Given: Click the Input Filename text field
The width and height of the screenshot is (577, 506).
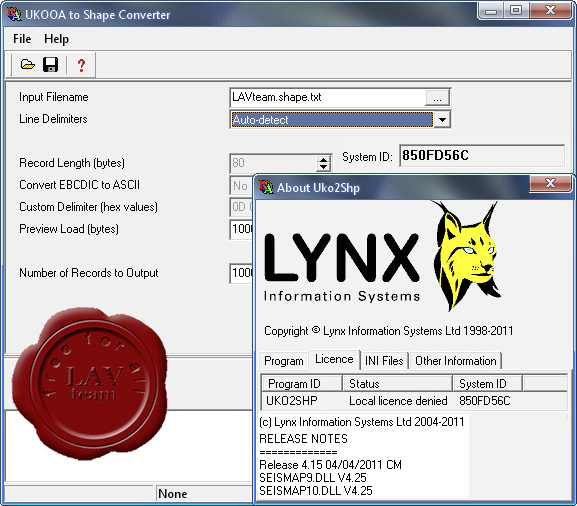Looking at the screenshot, I should point(328,98).
